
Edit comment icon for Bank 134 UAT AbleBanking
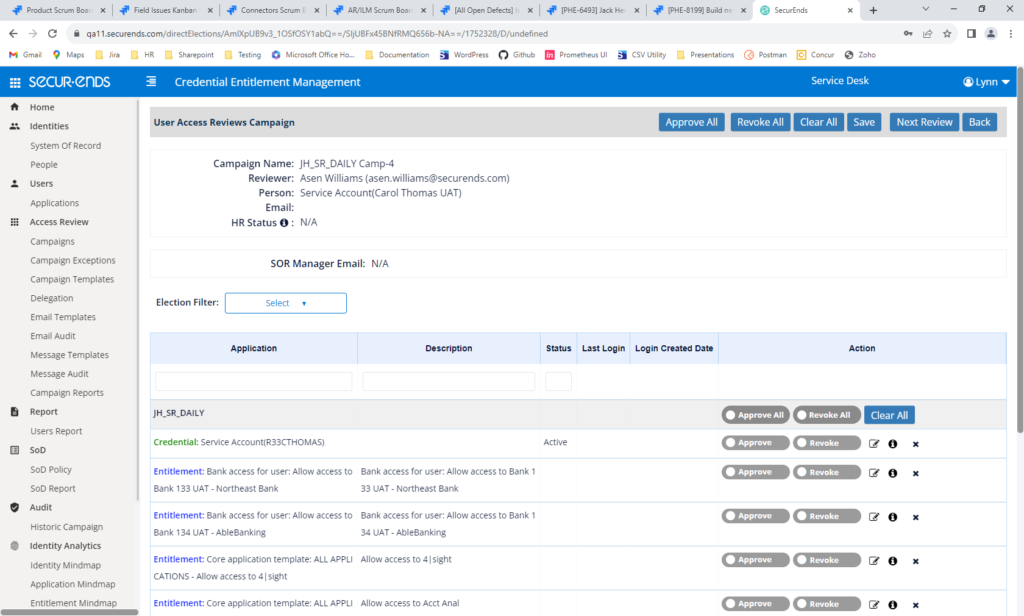874,517
